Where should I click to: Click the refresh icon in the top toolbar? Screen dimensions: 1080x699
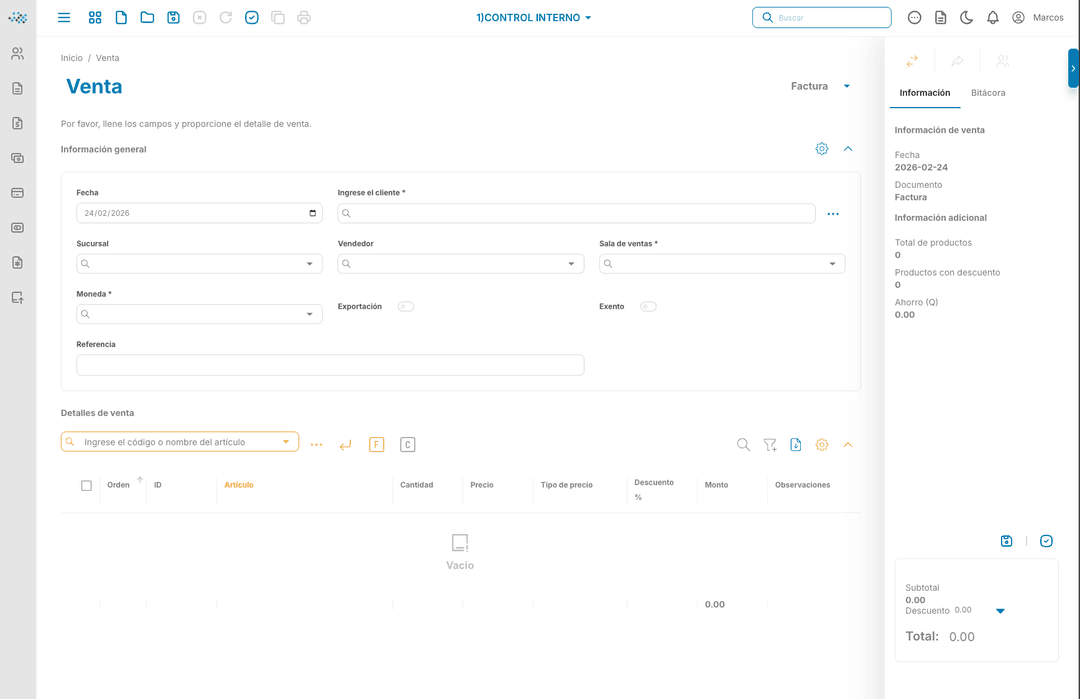point(226,18)
